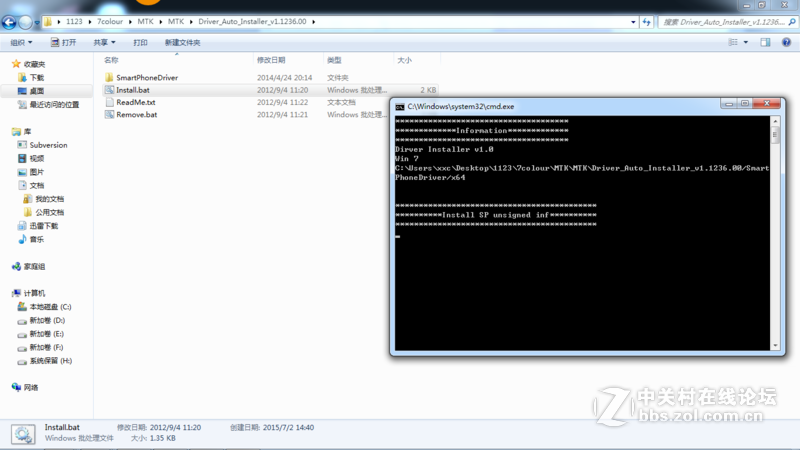Select 桌面 in navigation pane
The height and width of the screenshot is (450, 800).
click(x=37, y=91)
